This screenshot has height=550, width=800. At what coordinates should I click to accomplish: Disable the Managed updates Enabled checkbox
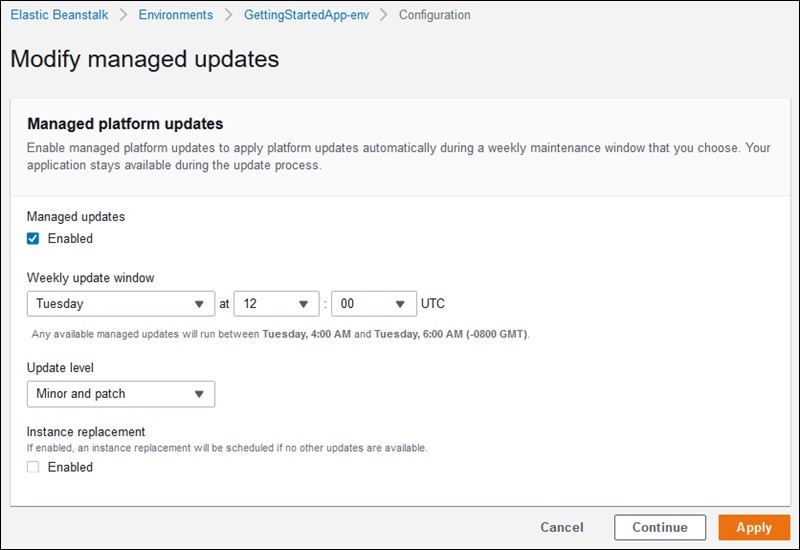pyautogui.click(x=33, y=239)
